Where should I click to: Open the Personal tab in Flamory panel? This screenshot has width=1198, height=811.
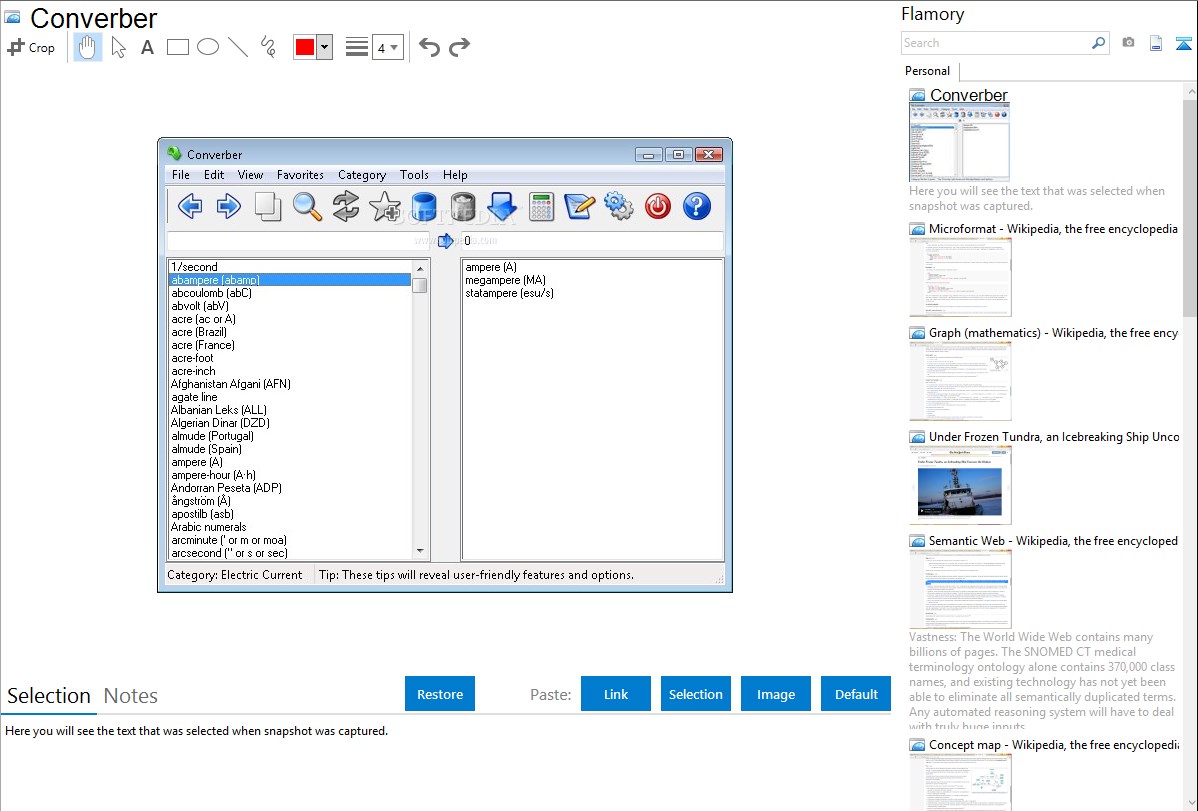tap(927, 71)
